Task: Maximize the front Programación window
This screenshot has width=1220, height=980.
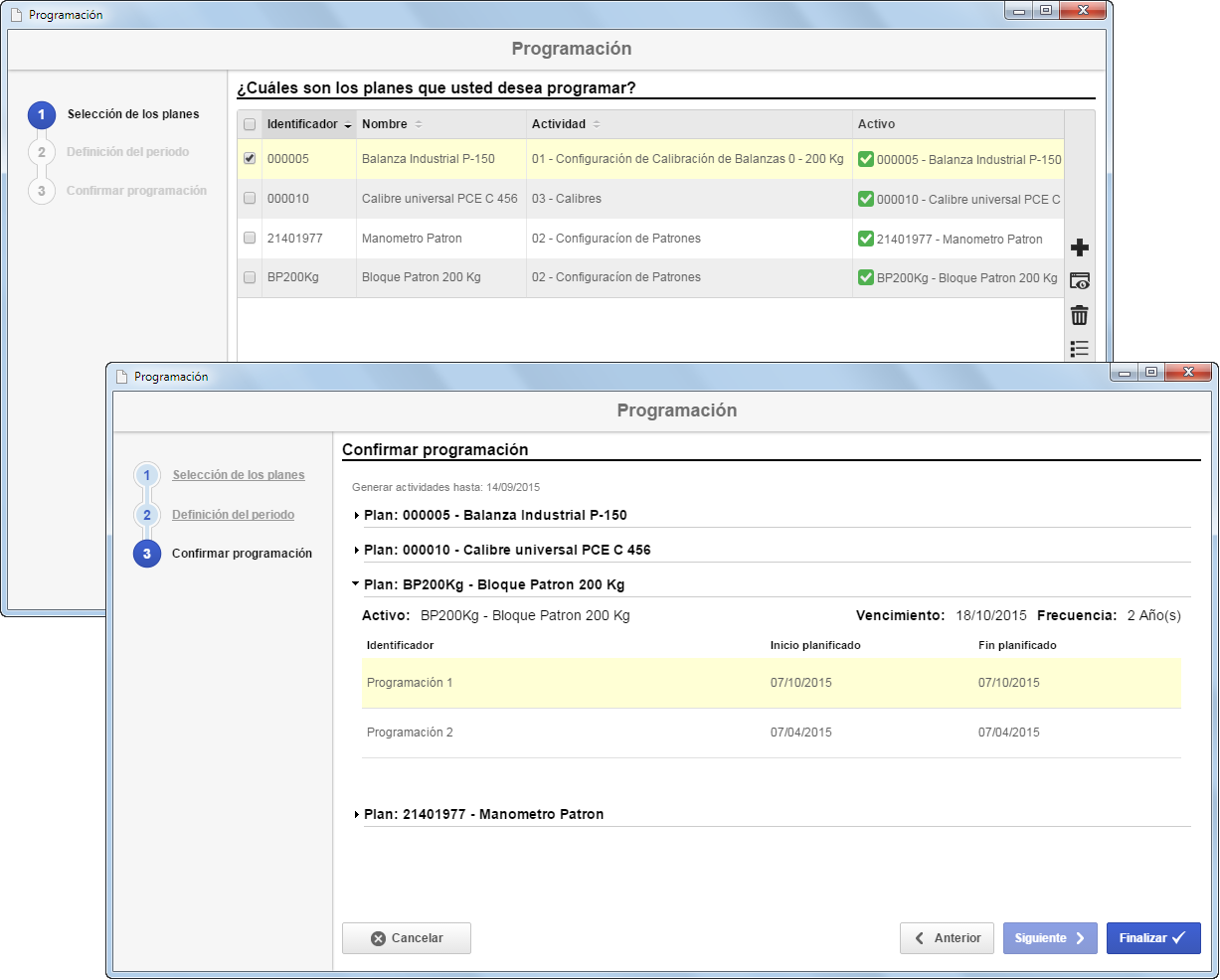Action: pyautogui.click(x=1150, y=373)
